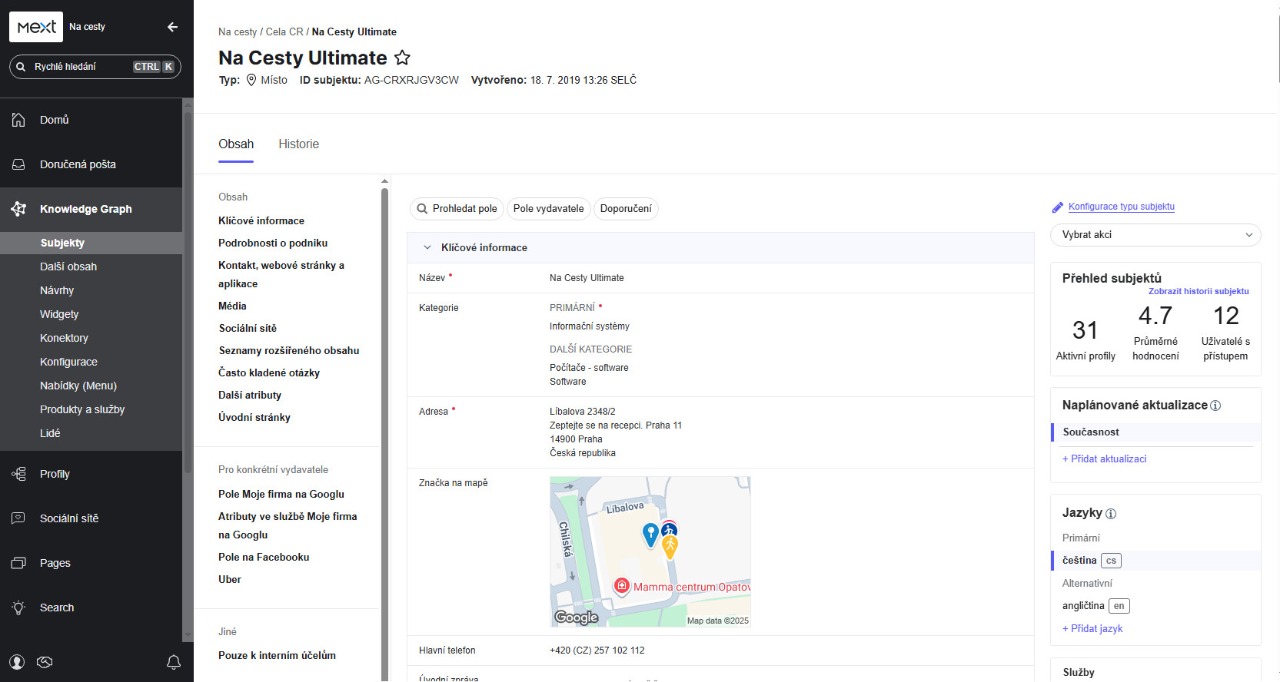Click the handshake icon in sidebar footer
This screenshot has height=682, width=1280.
point(44,662)
